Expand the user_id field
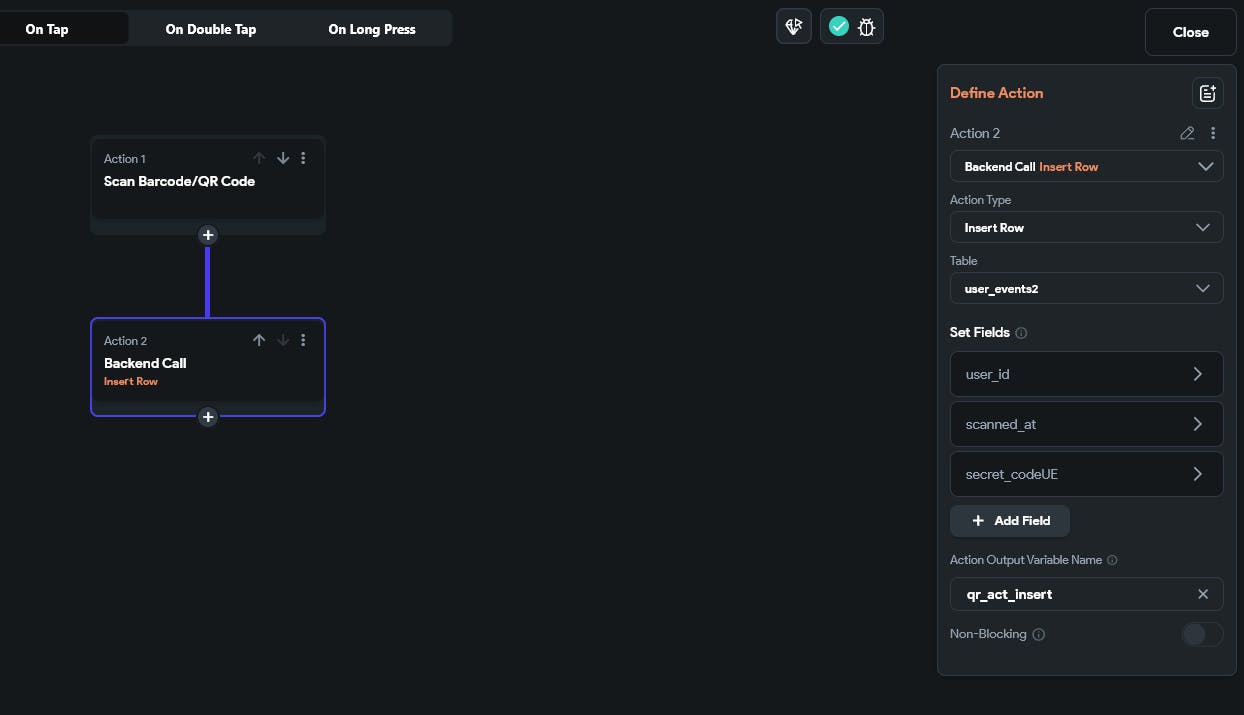 [x=1086, y=374]
